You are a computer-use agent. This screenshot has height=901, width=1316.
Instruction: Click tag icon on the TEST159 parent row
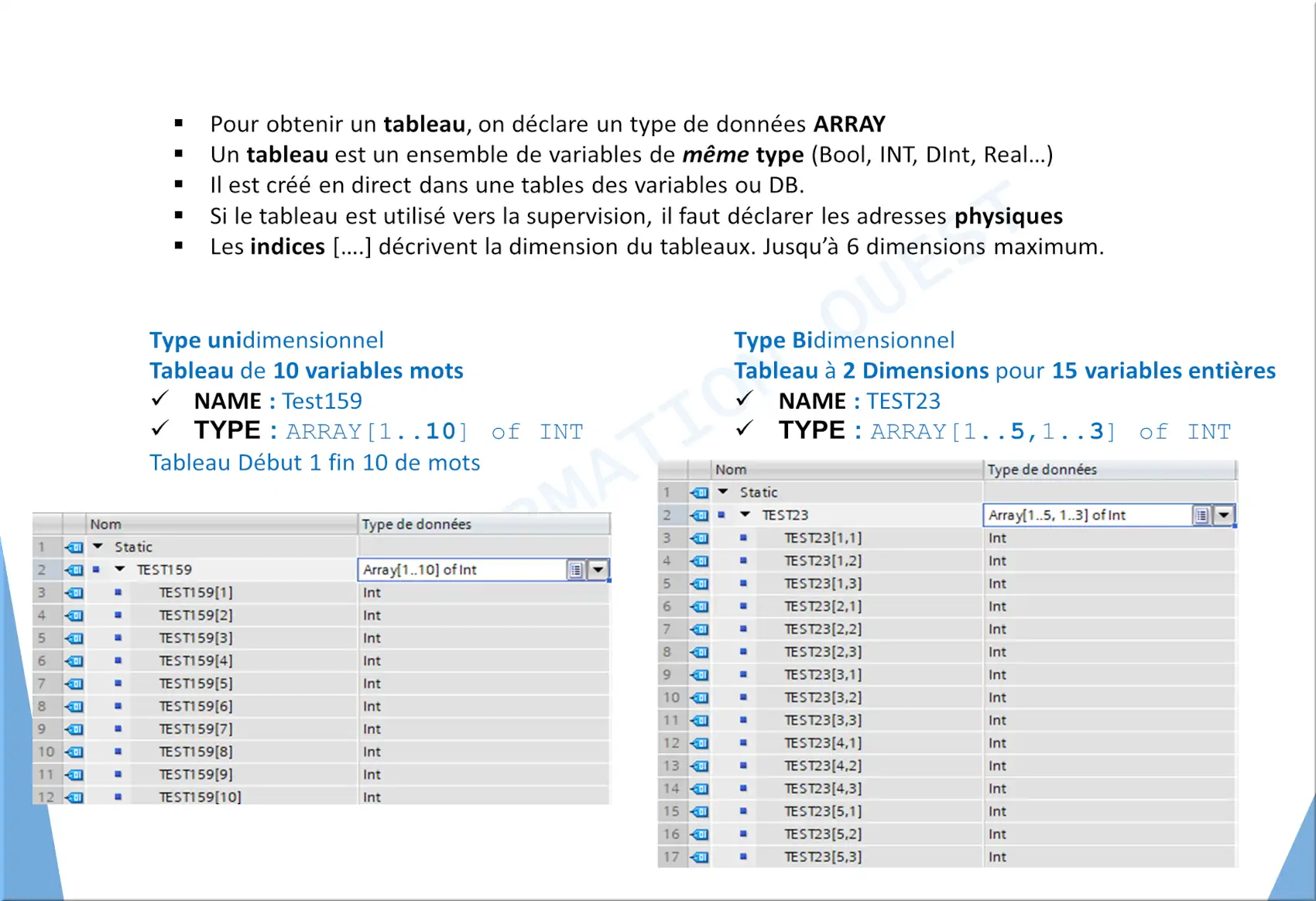pos(75,570)
